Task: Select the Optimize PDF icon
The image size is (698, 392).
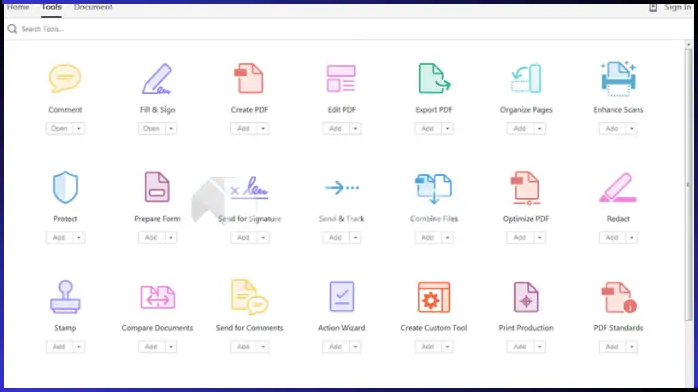Action: 526,188
